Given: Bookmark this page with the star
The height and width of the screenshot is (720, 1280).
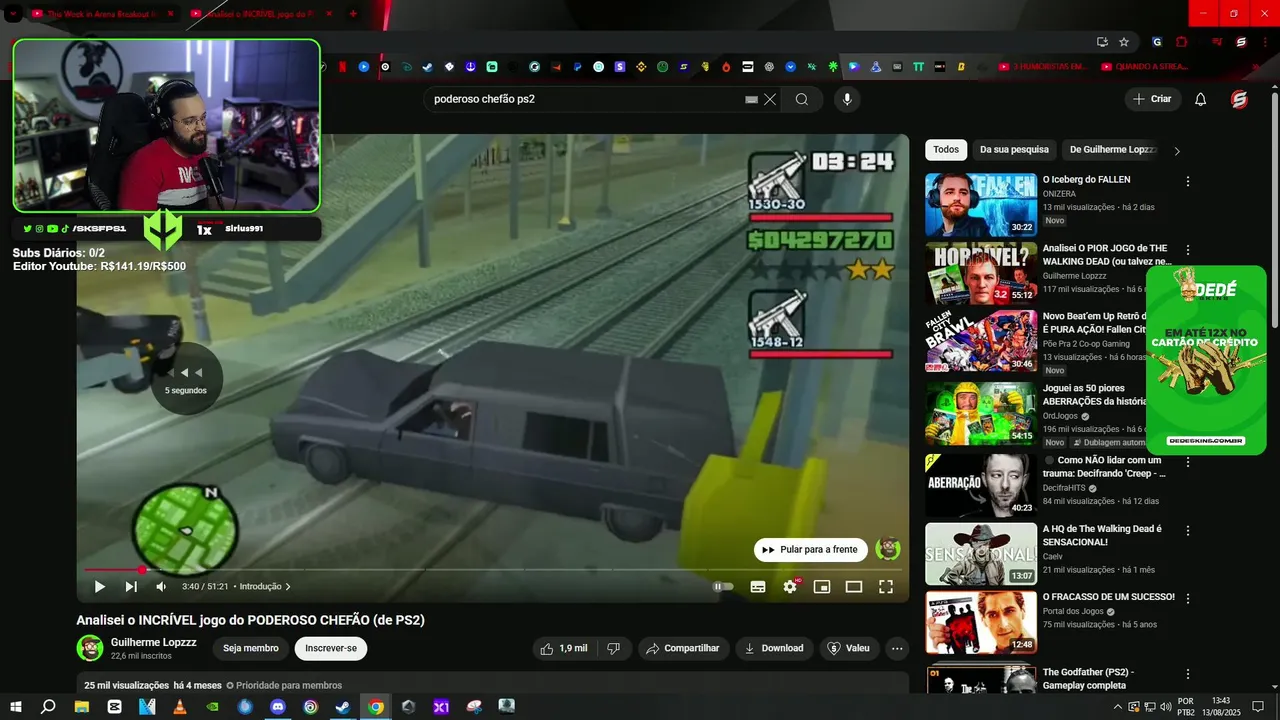Looking at the screenshot, I should point(1124,42).
